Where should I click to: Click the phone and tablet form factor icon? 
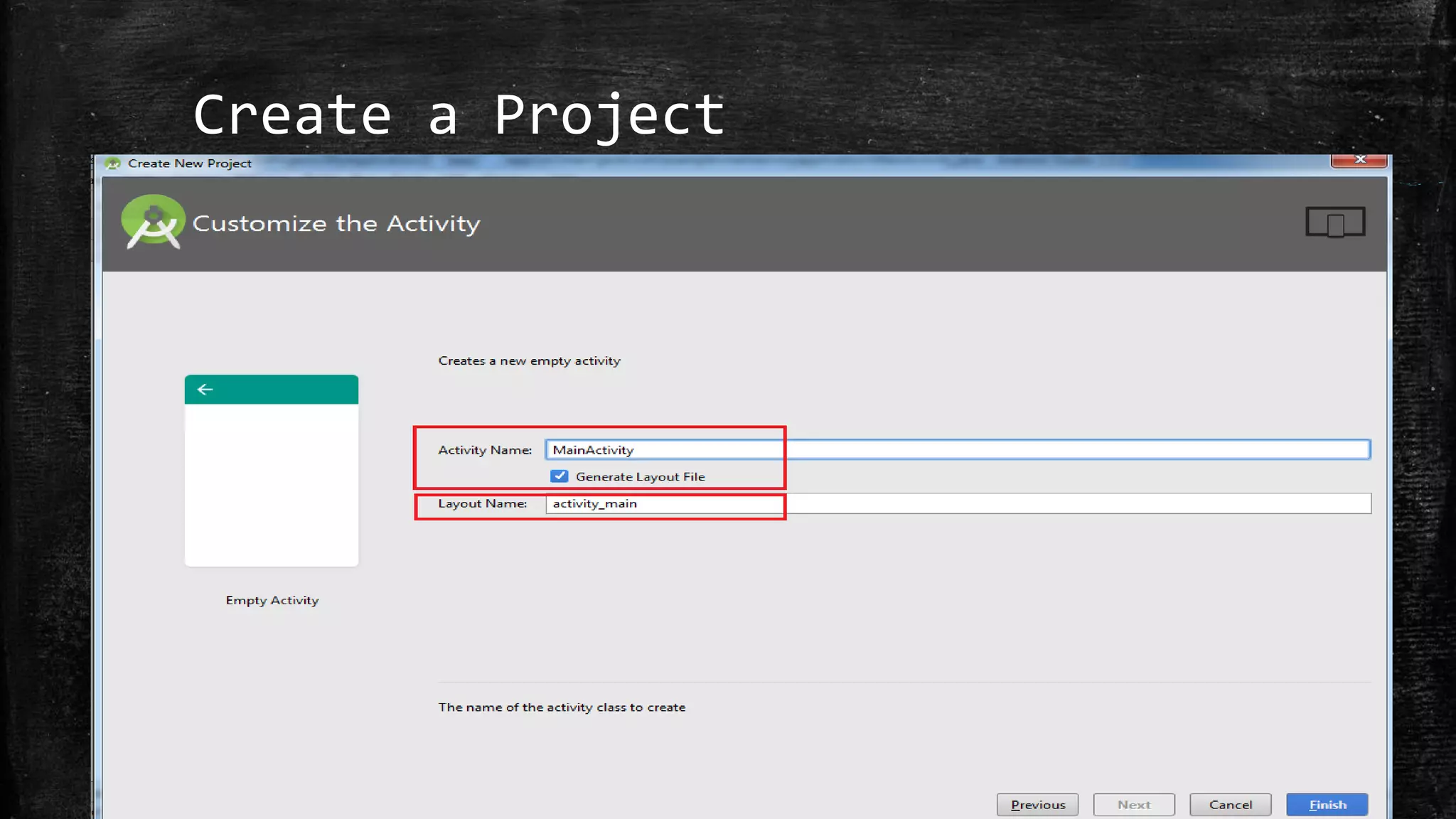click(x=1335, y=223)
